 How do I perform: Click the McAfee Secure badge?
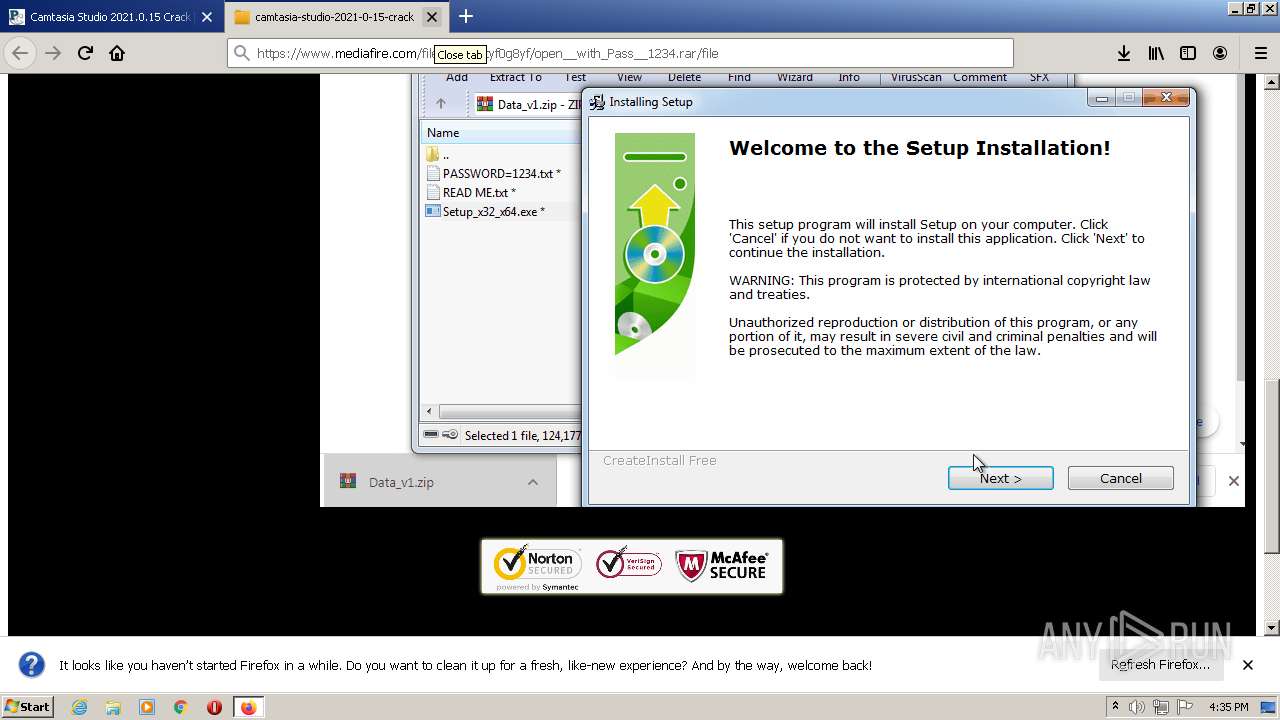[722, 565]
